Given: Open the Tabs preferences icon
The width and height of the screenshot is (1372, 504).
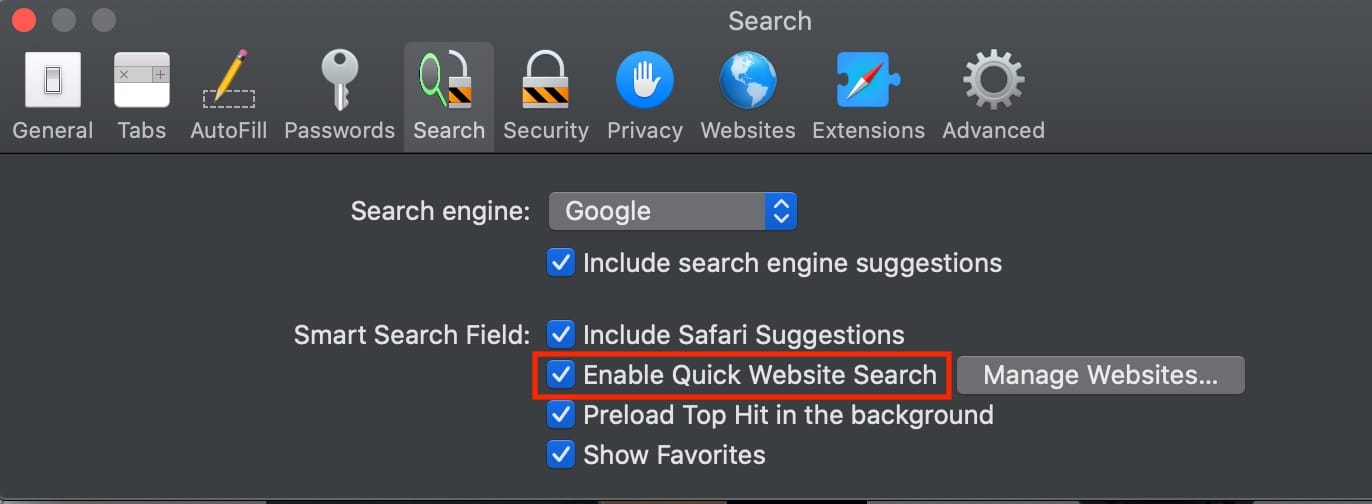Looking at the screenshot, I should 141,81.
